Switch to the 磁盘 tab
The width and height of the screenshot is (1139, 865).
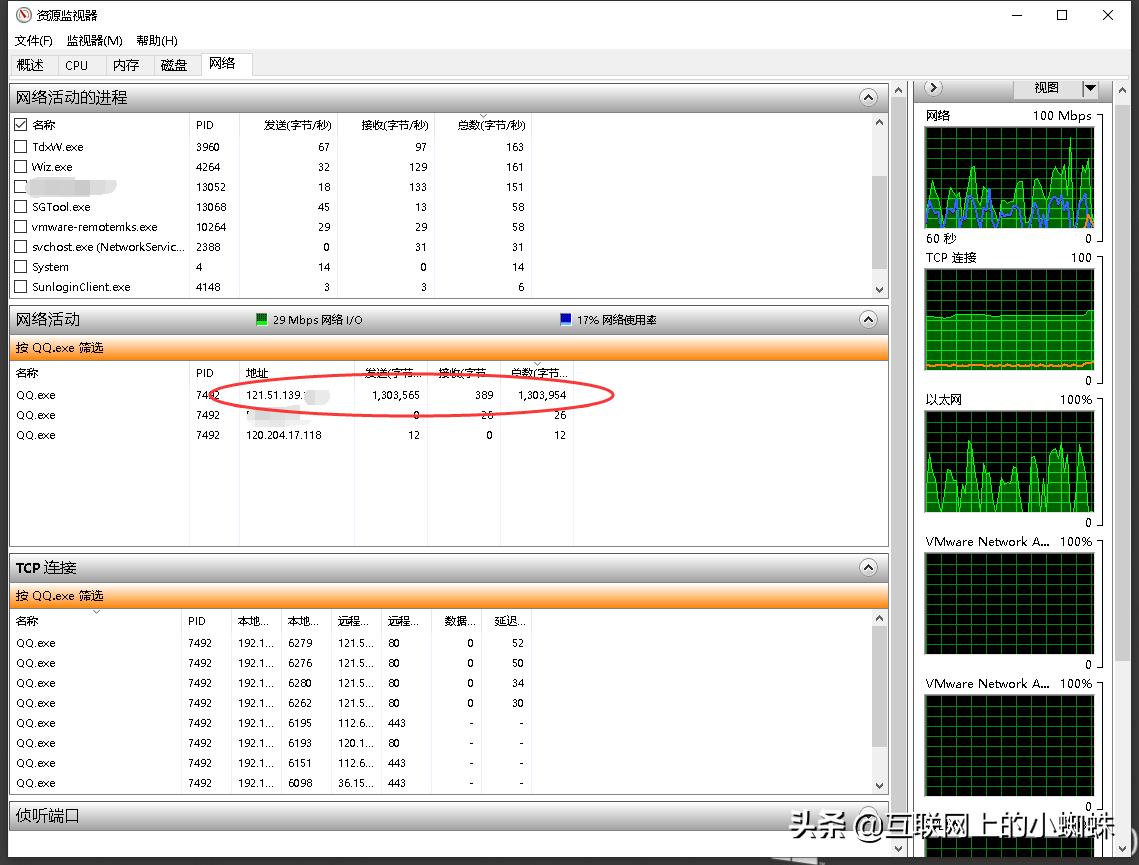point(173,65)
